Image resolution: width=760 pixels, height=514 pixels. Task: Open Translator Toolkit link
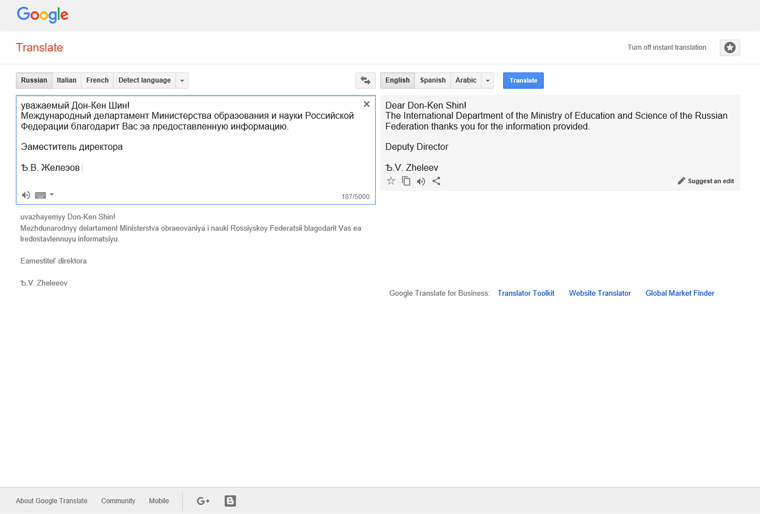pos(526,293)
